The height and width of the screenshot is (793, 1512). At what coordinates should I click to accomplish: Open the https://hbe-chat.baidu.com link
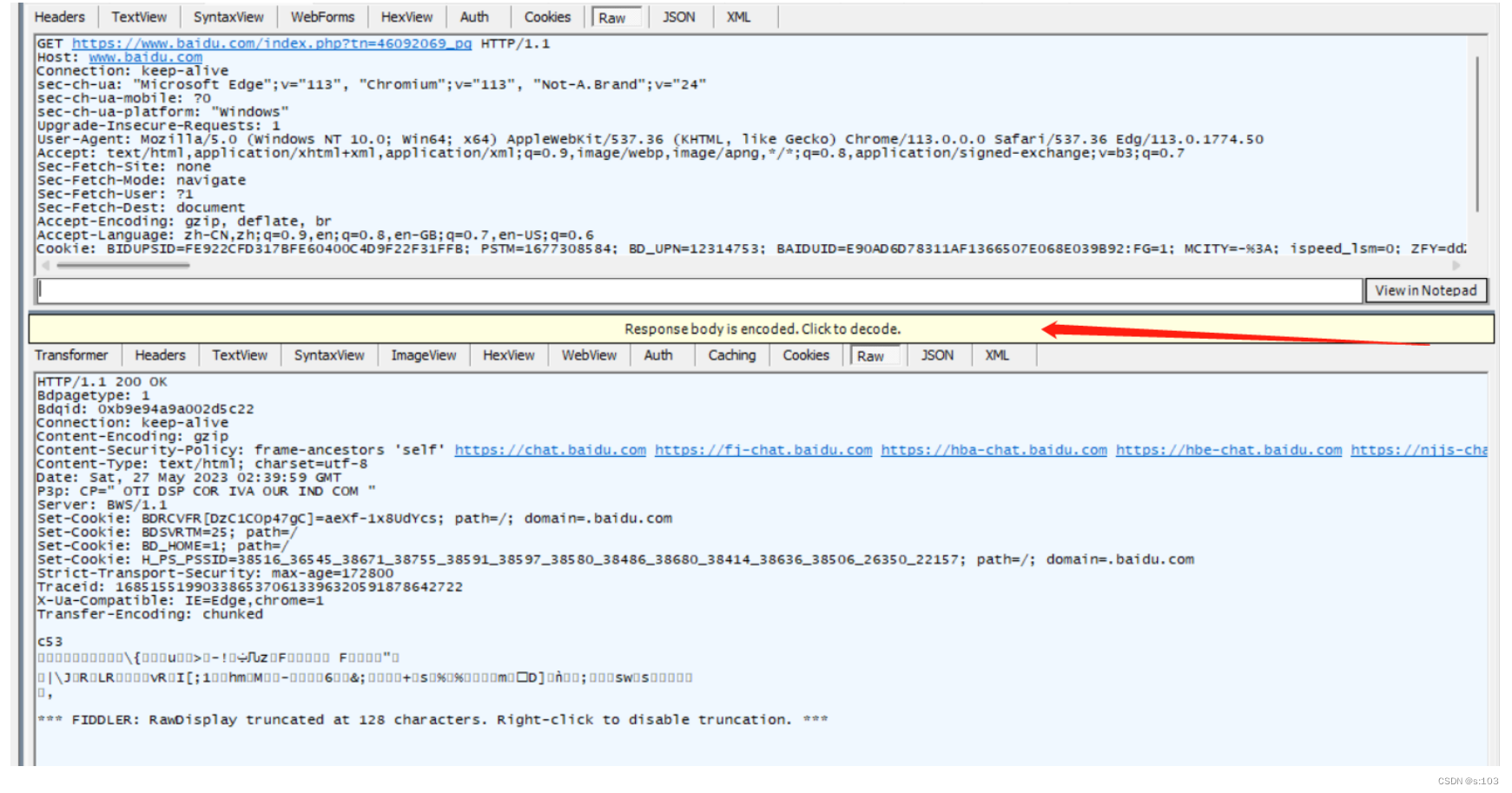[1229, 450]
